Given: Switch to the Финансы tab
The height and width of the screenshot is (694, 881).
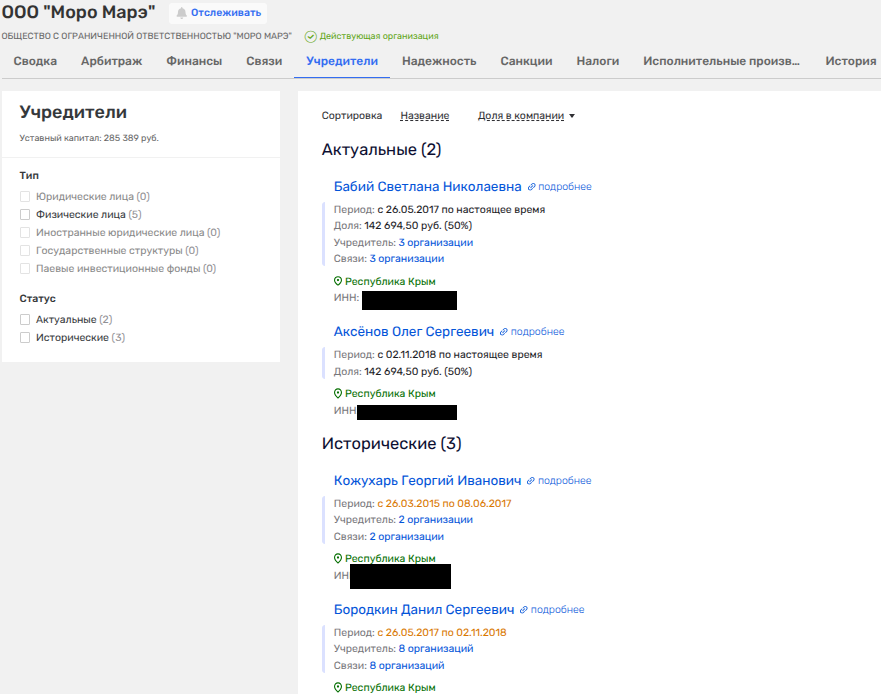Looking at the screenshot, I should [194, 61].
